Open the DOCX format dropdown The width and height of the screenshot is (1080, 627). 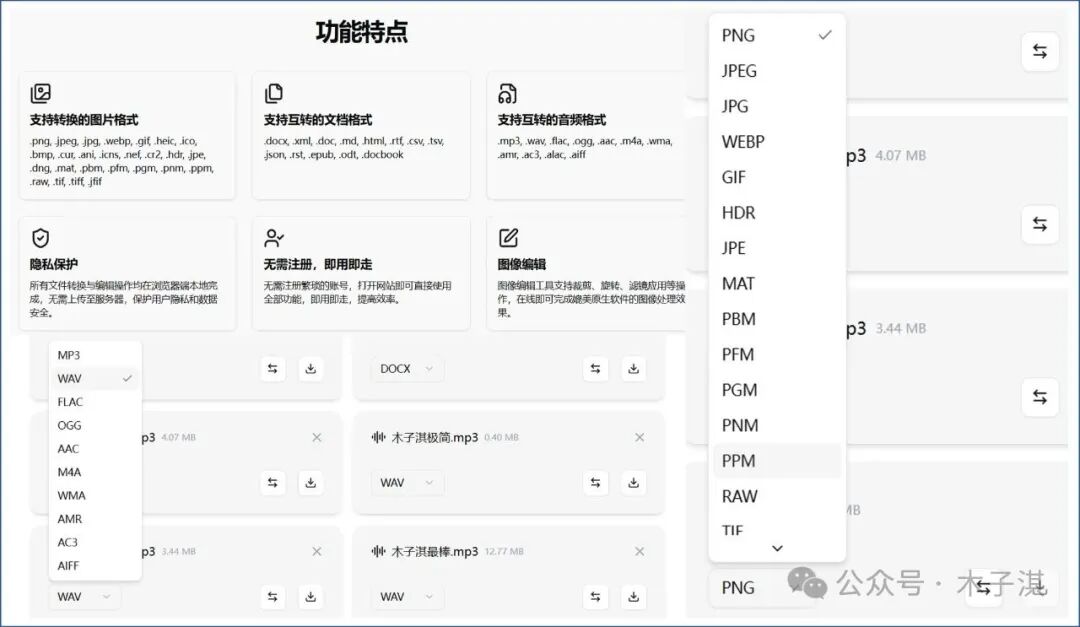point(407,368)
